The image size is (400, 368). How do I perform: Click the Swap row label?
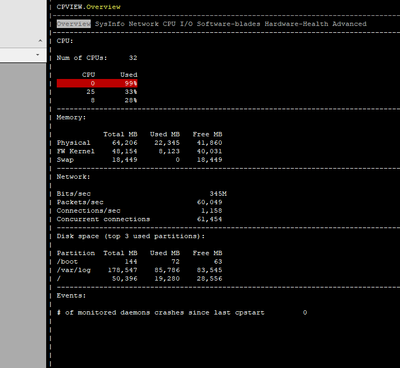65,160
